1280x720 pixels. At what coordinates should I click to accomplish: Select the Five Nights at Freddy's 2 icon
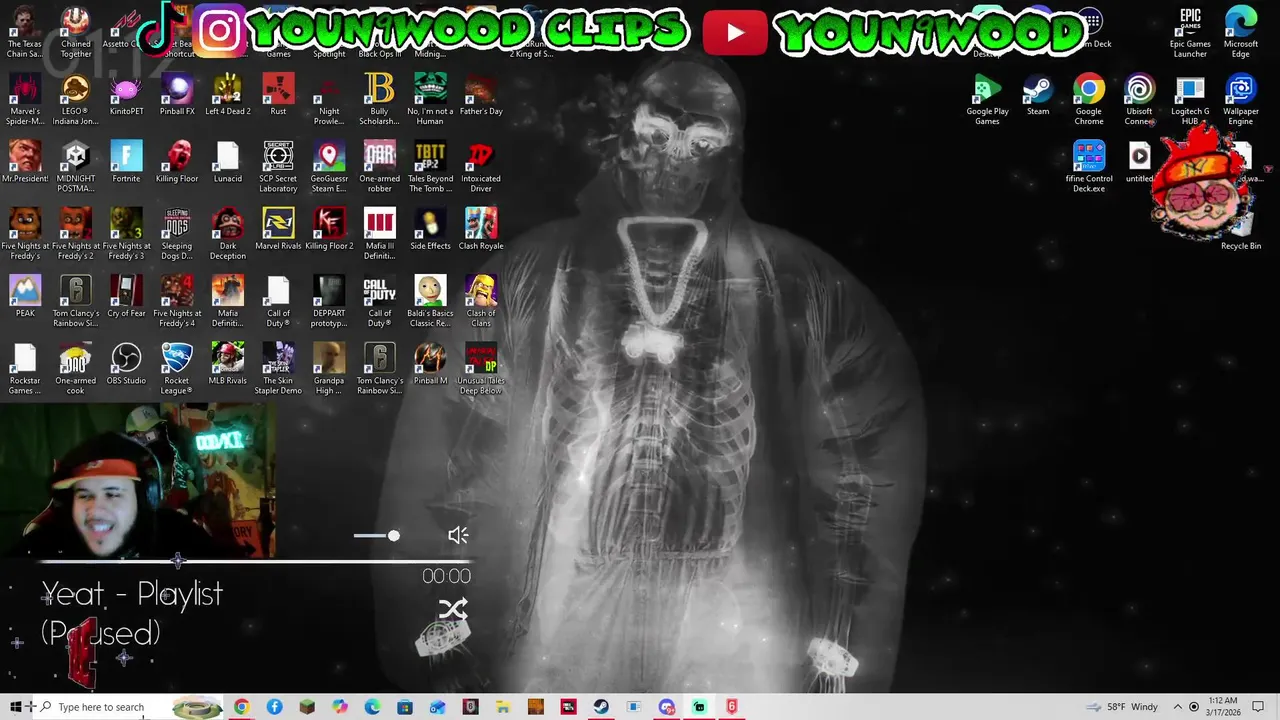coord(76,233)
